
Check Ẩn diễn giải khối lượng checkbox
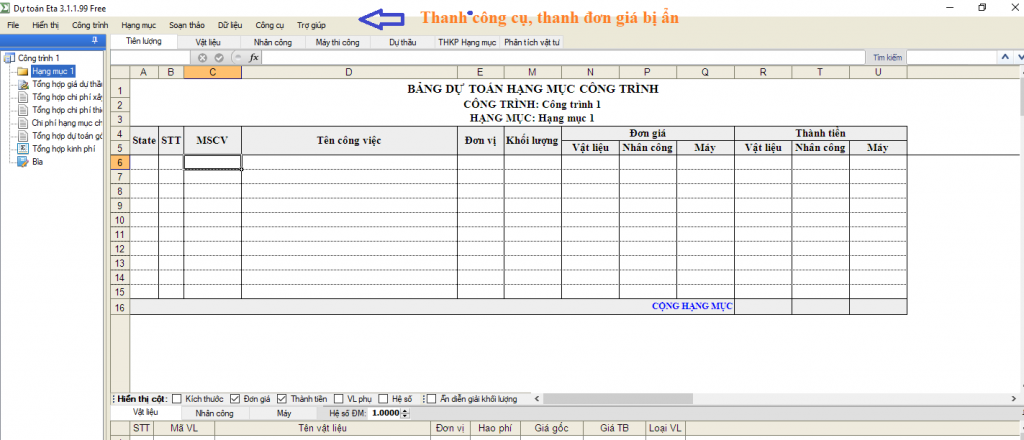[x=431, y=398]
